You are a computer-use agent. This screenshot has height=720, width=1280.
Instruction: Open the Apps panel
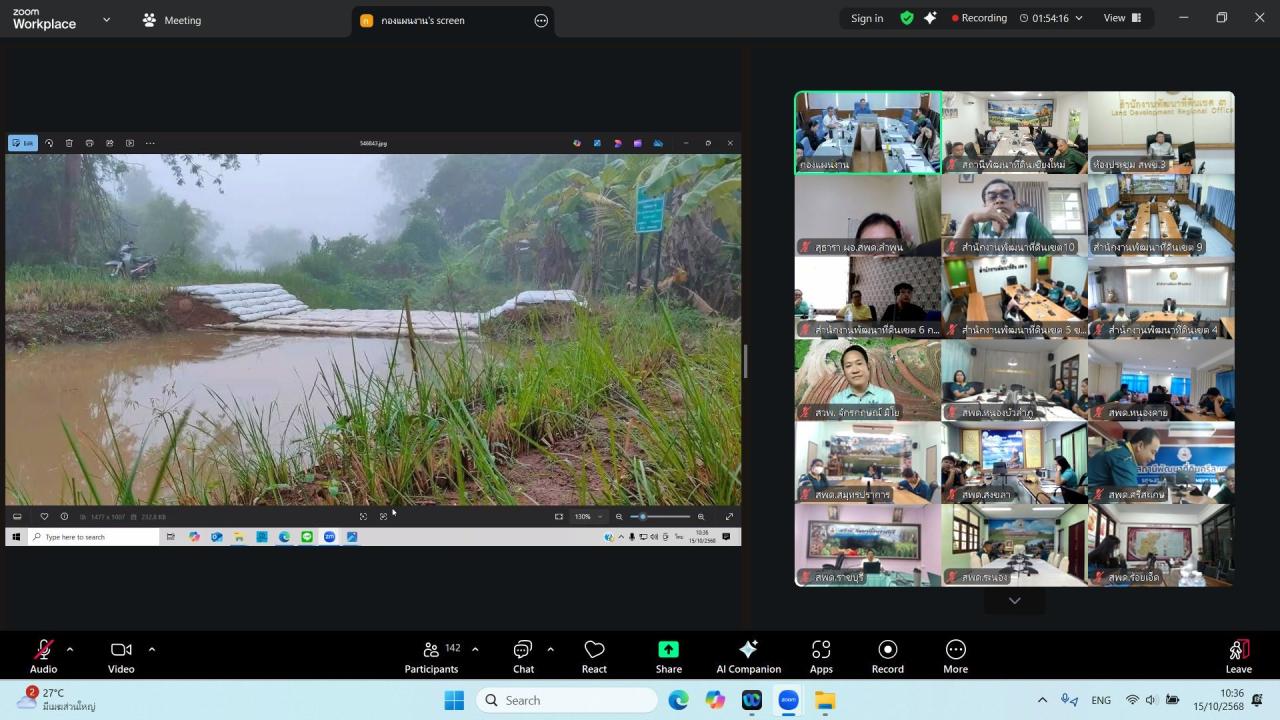(x=821, y=656)
